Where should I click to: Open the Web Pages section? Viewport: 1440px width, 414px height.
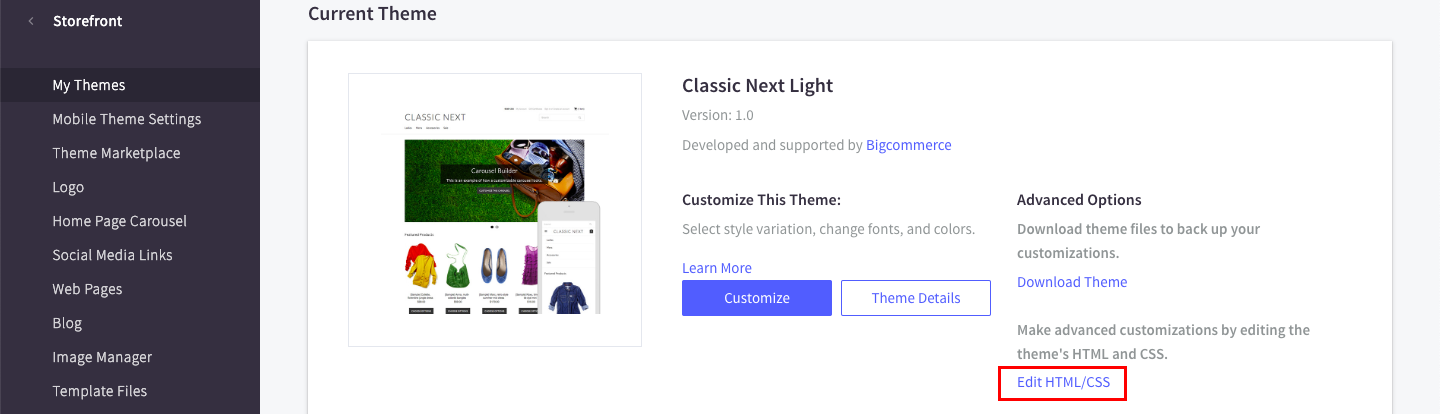pos(87,289)
